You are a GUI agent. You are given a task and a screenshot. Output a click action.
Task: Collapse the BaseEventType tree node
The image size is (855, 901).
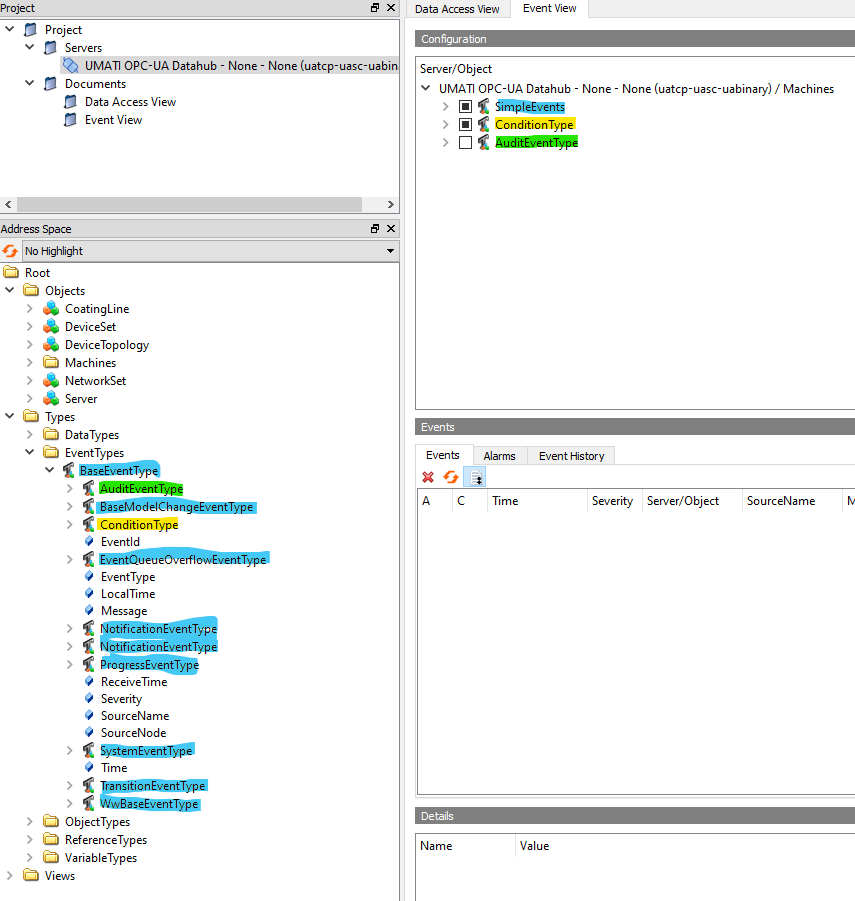tap(49, 470)
